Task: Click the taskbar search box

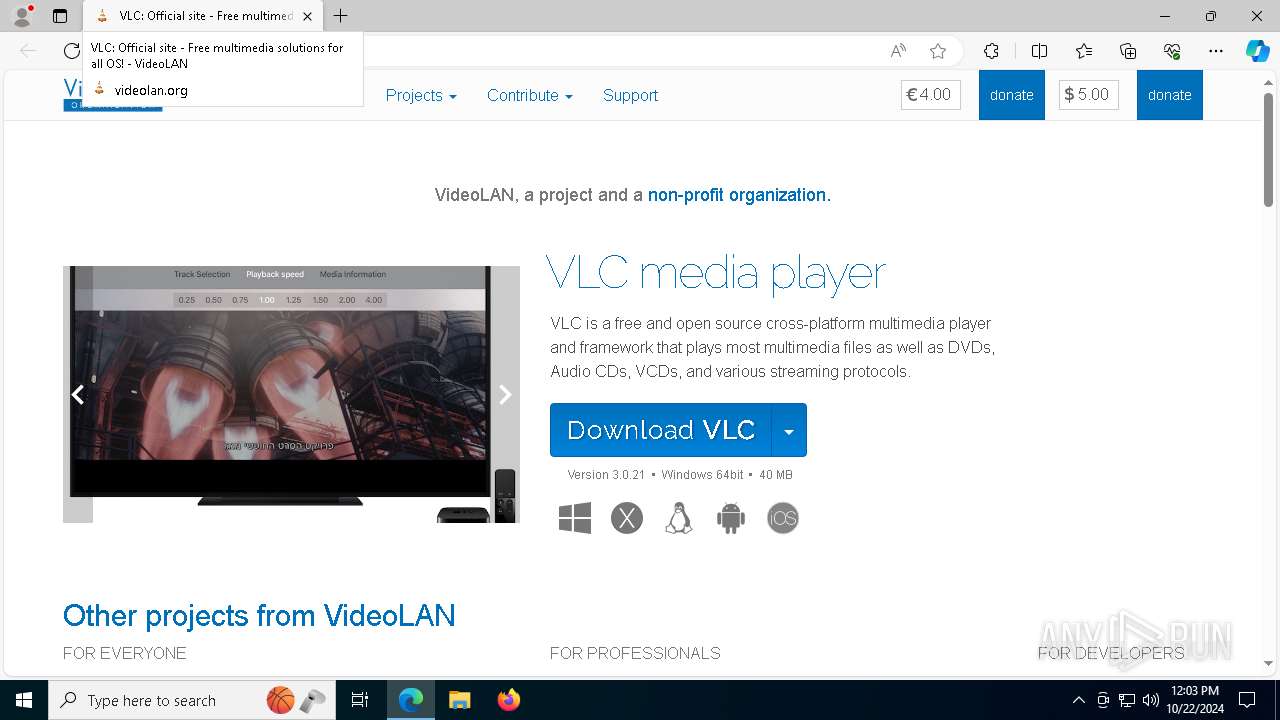Action: [190, 700]
